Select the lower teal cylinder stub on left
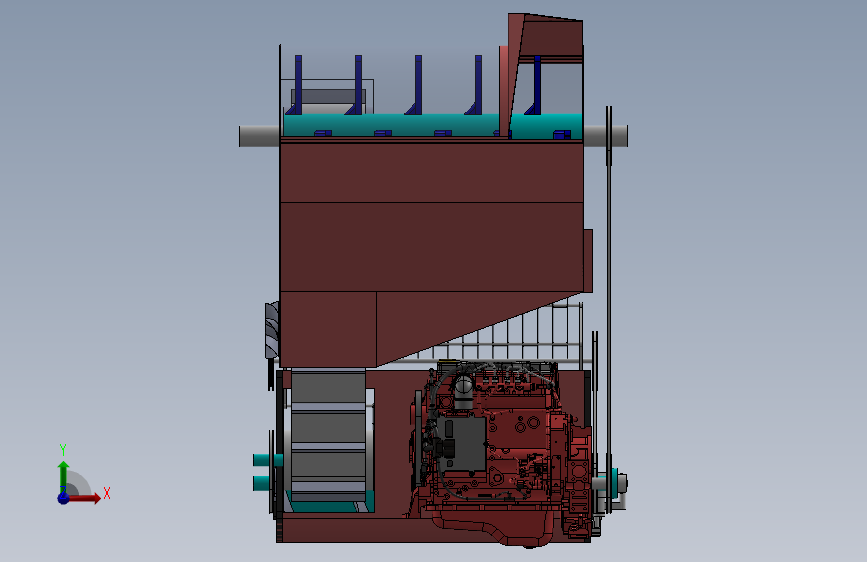The image size is (867, 562). click(262, 483)
